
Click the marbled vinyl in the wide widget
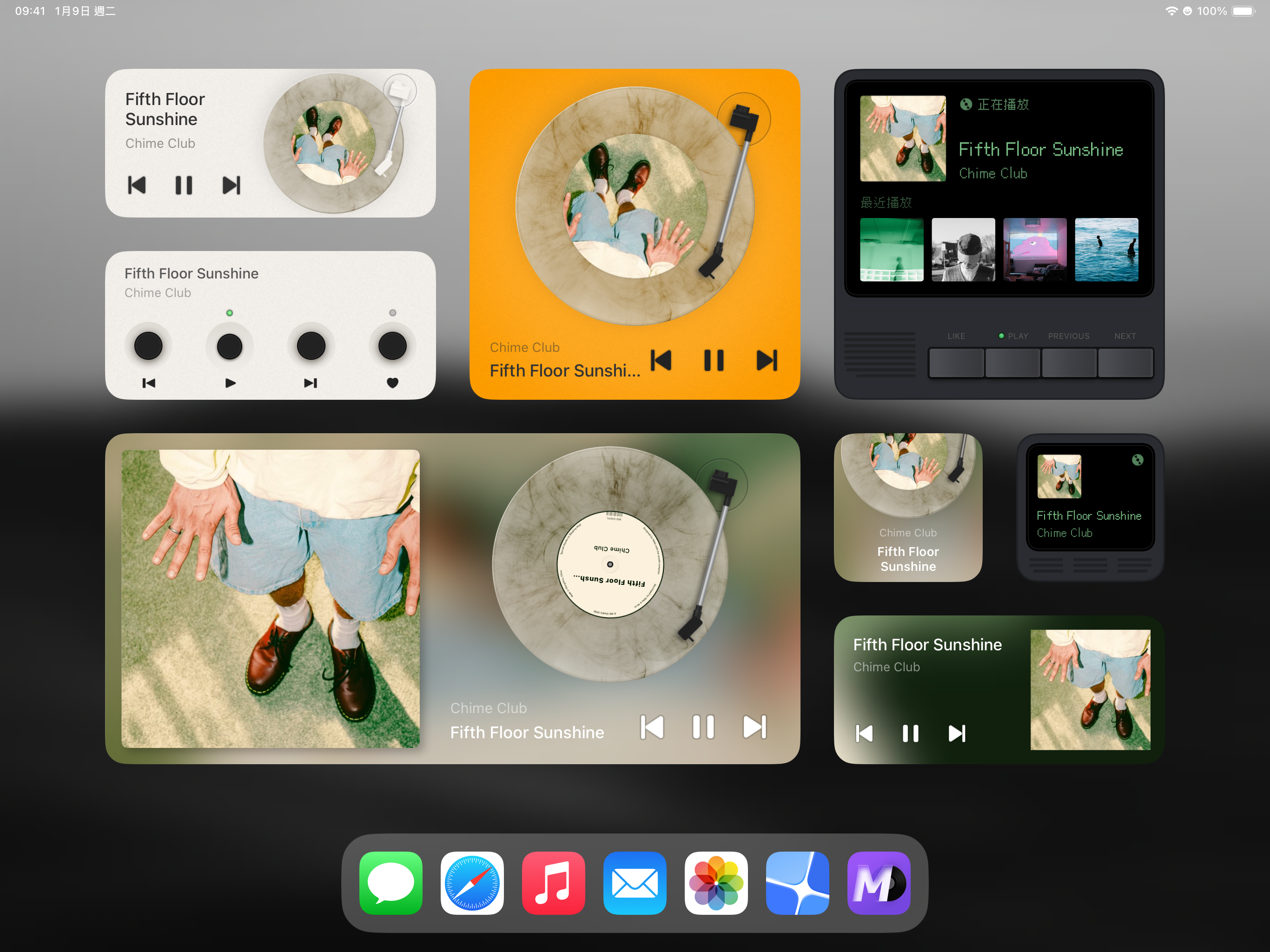tap(610, 564)
